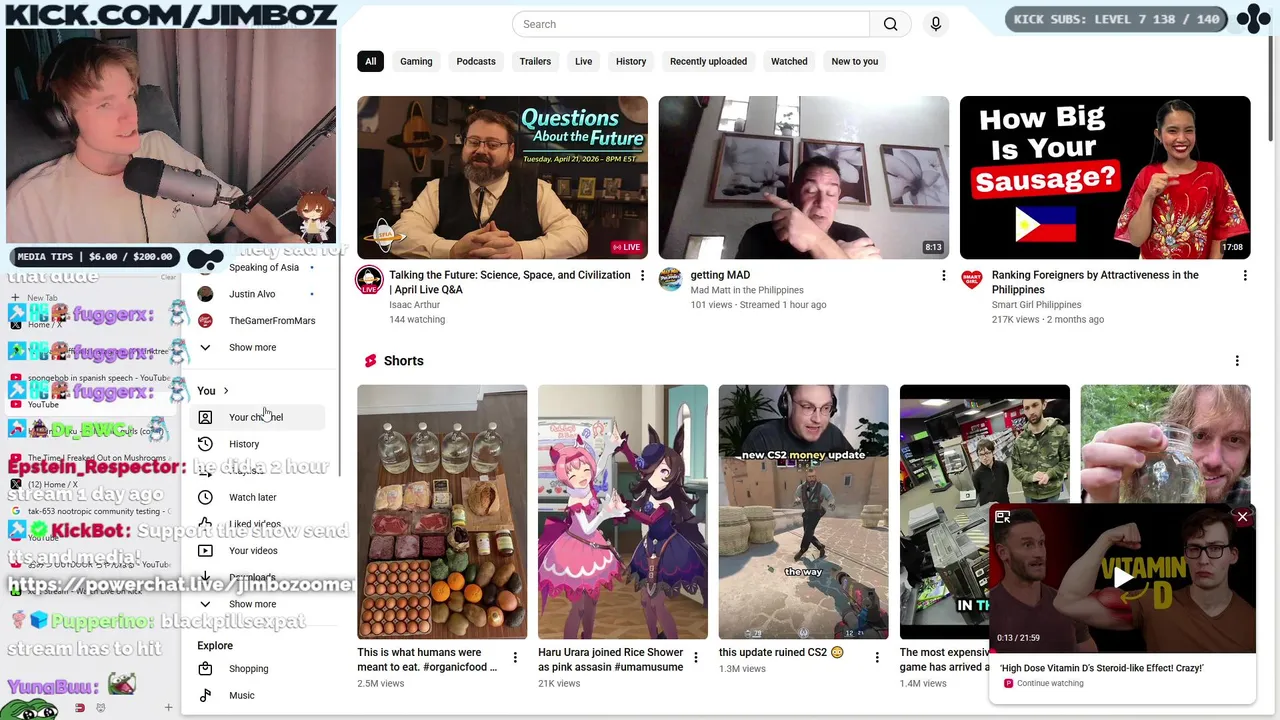The height and width of the screenshot is (720, 1280).
Task: Open Shopping bag icon under Explore
Action: [x=205, y=669]
